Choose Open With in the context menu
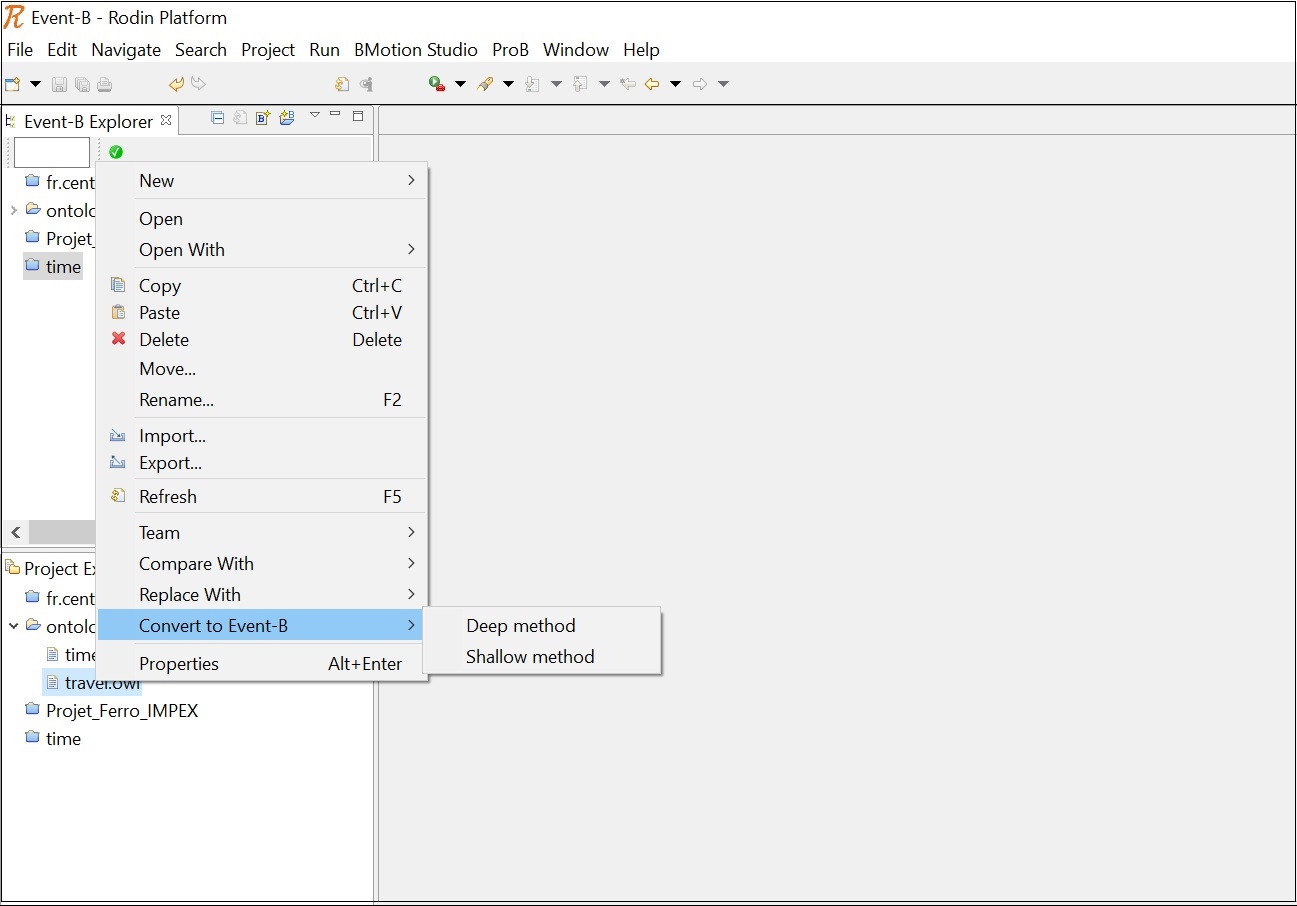Image resolution: width=1297 pixels, height=906 pixels. [262, 250]
